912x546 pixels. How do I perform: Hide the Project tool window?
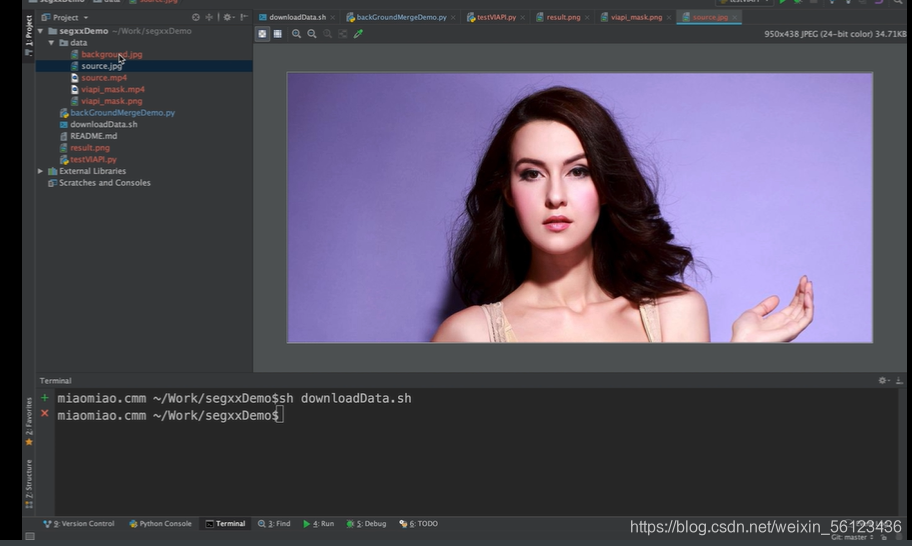point(244,17)
